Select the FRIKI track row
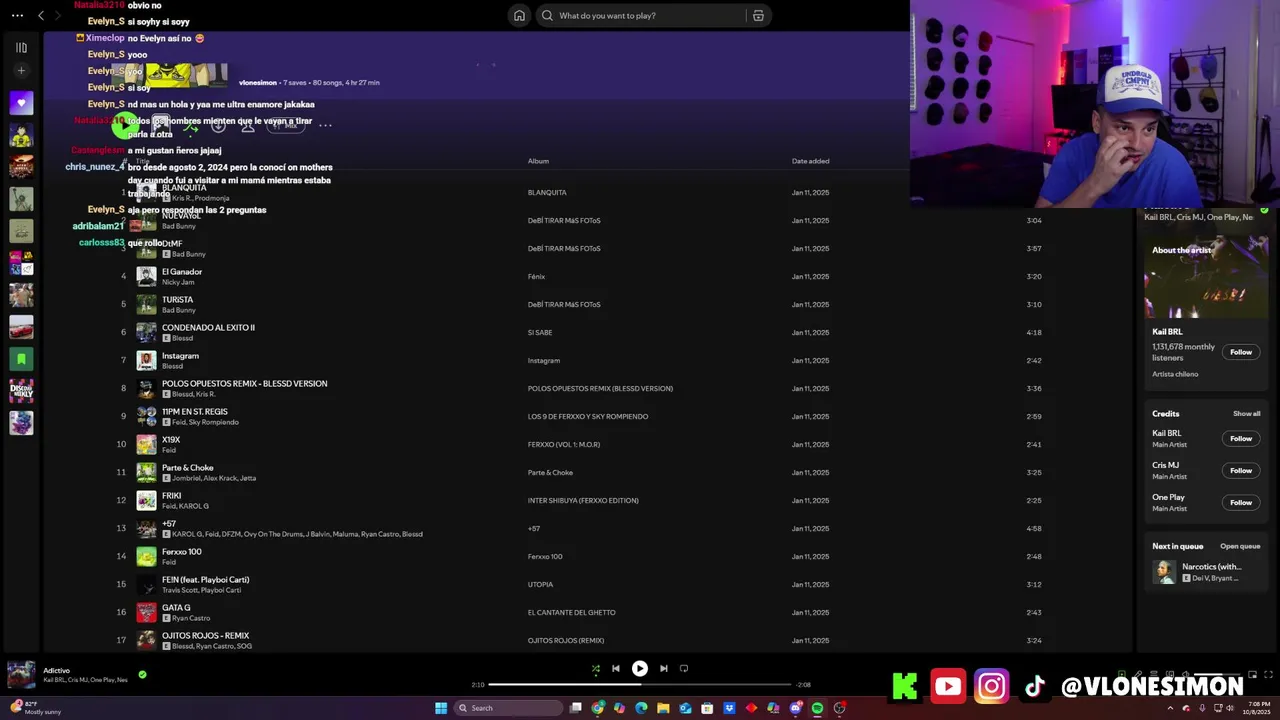 click(590, 500)
